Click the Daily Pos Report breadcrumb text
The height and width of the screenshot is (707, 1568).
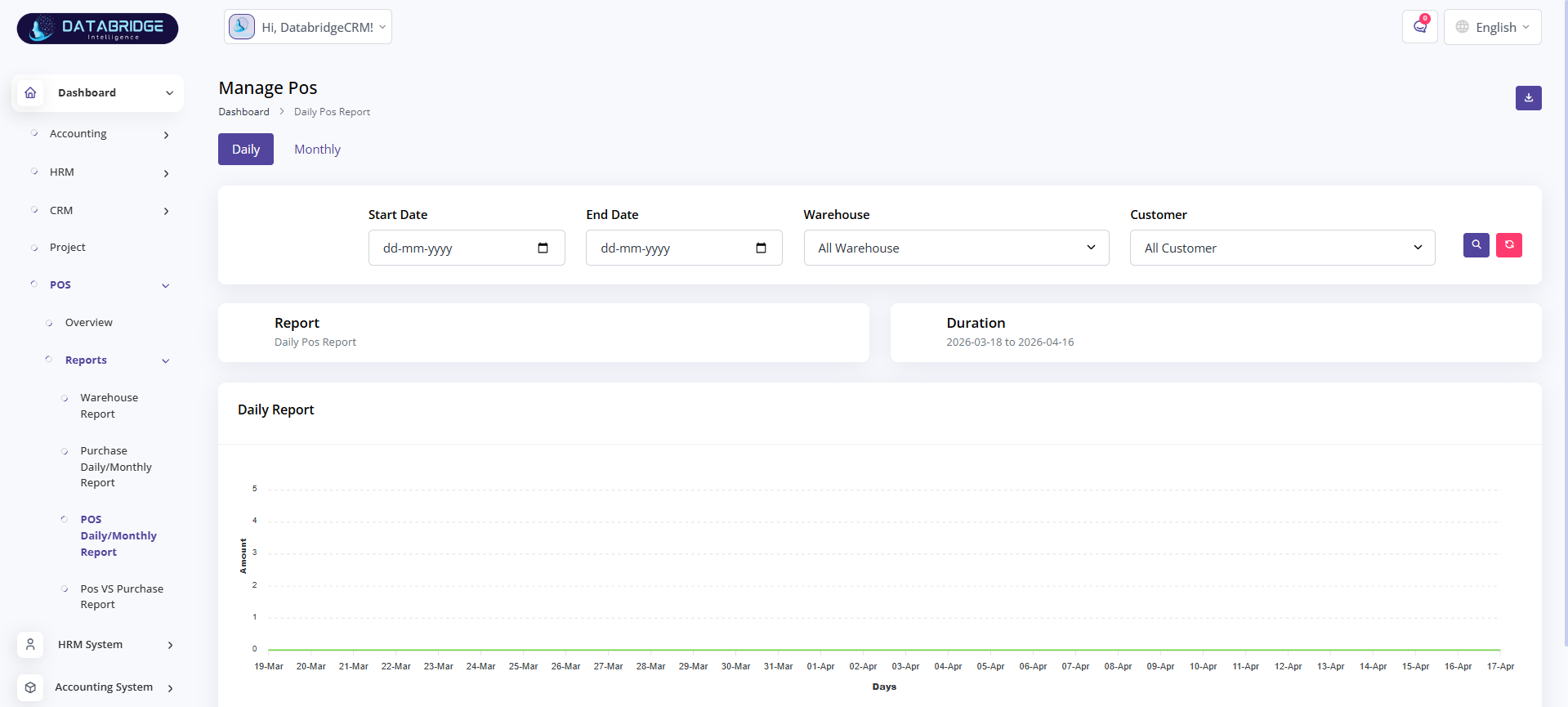(x=332, y=112)
